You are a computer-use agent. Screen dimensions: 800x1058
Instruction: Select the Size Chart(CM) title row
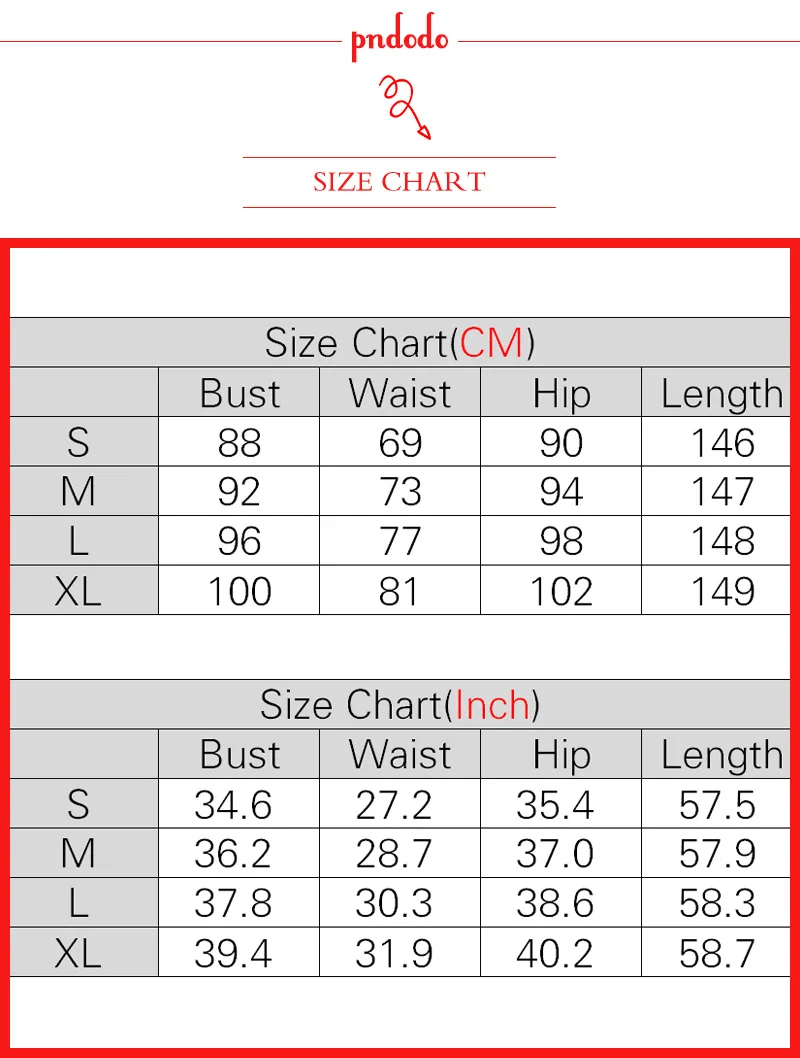click(x=400, y=342)
